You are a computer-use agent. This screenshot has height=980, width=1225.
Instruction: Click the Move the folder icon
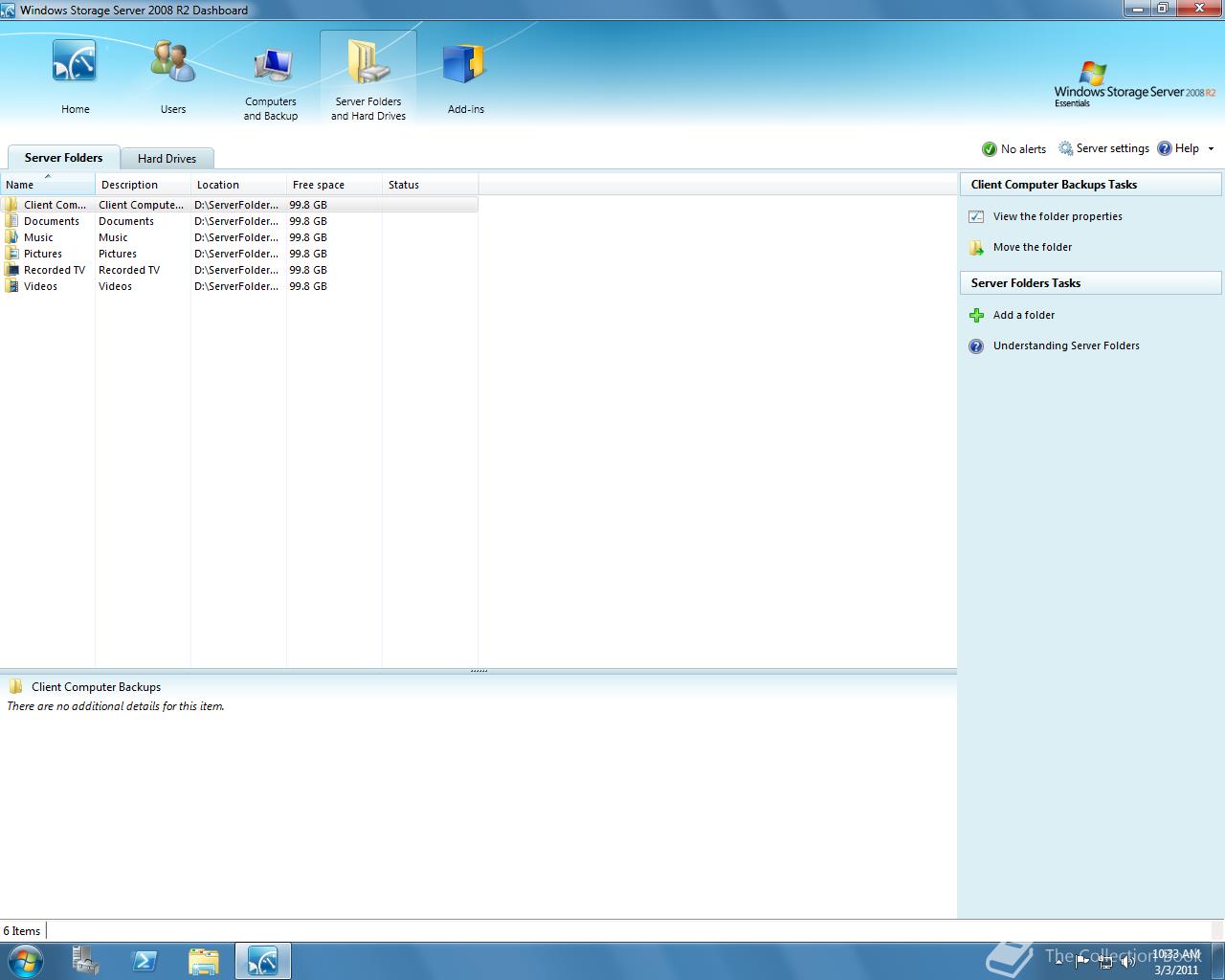pyautogui.click(x=976, y=248)
